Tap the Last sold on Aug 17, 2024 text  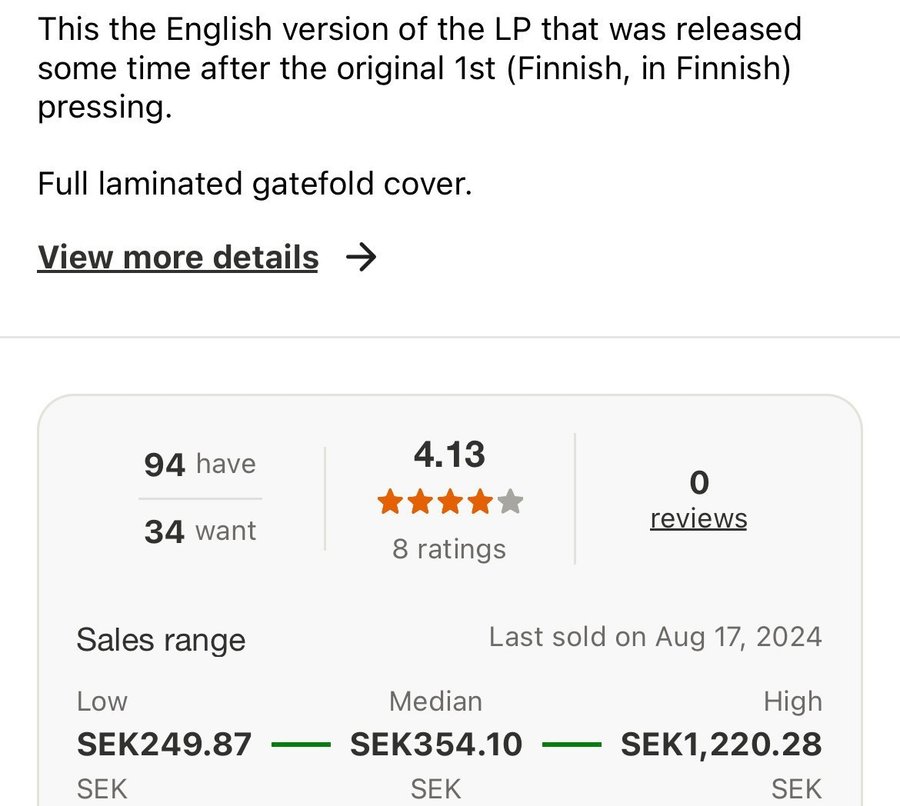pos(655,637)
